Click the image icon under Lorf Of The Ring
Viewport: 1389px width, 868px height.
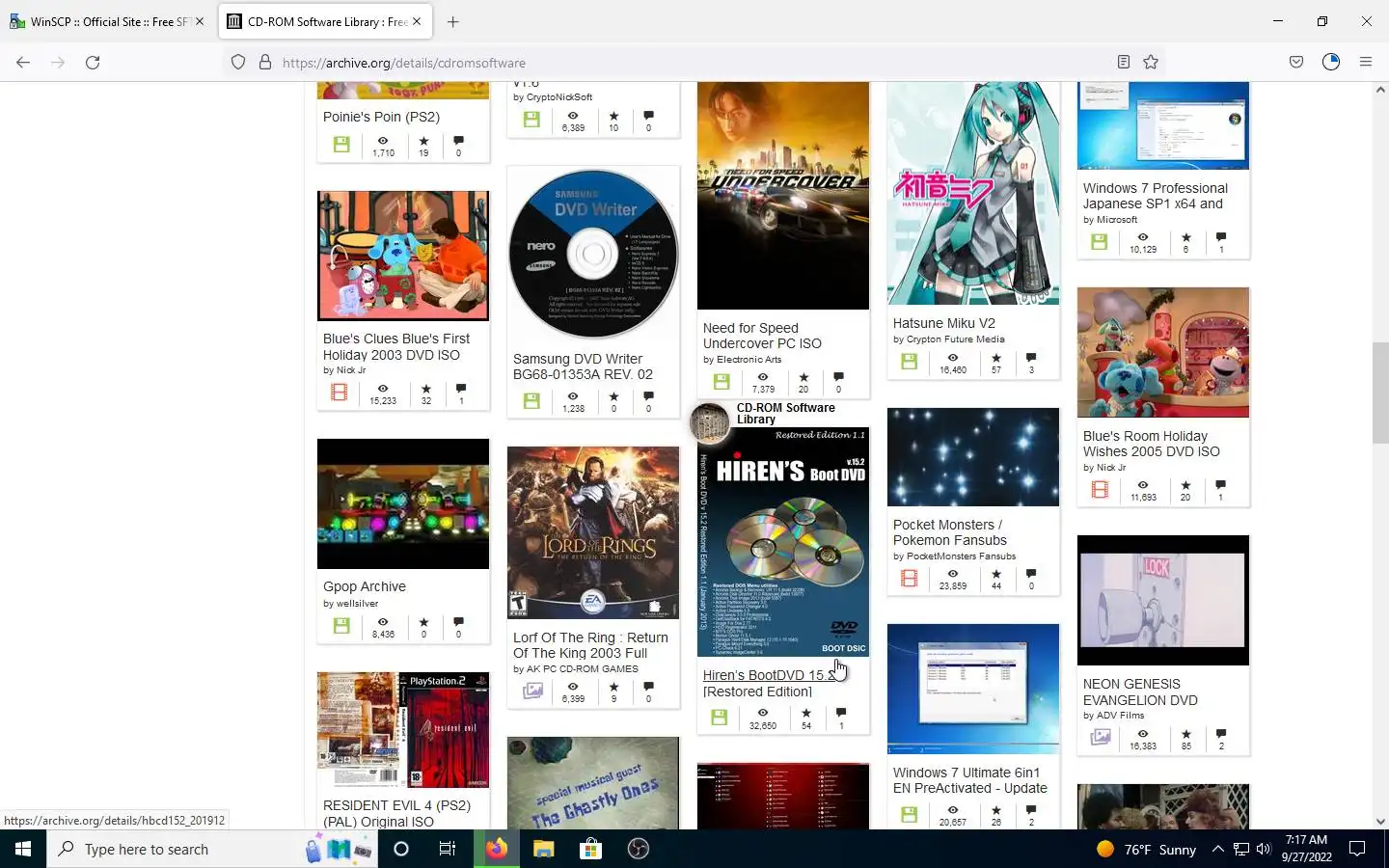coord(532,691)
